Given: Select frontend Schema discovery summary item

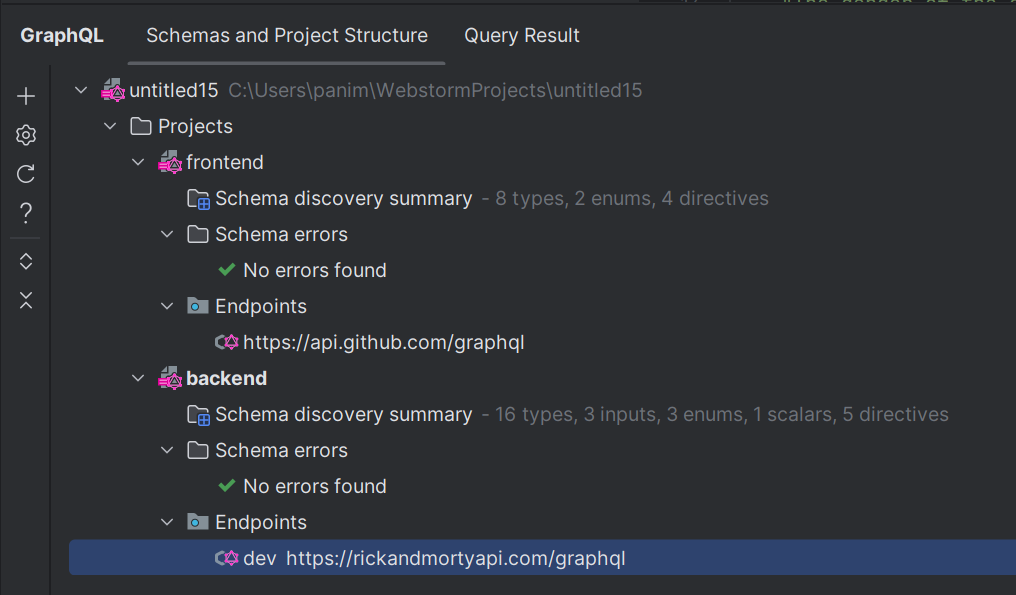Looking at the screenshot, I should tap(343, 198).
